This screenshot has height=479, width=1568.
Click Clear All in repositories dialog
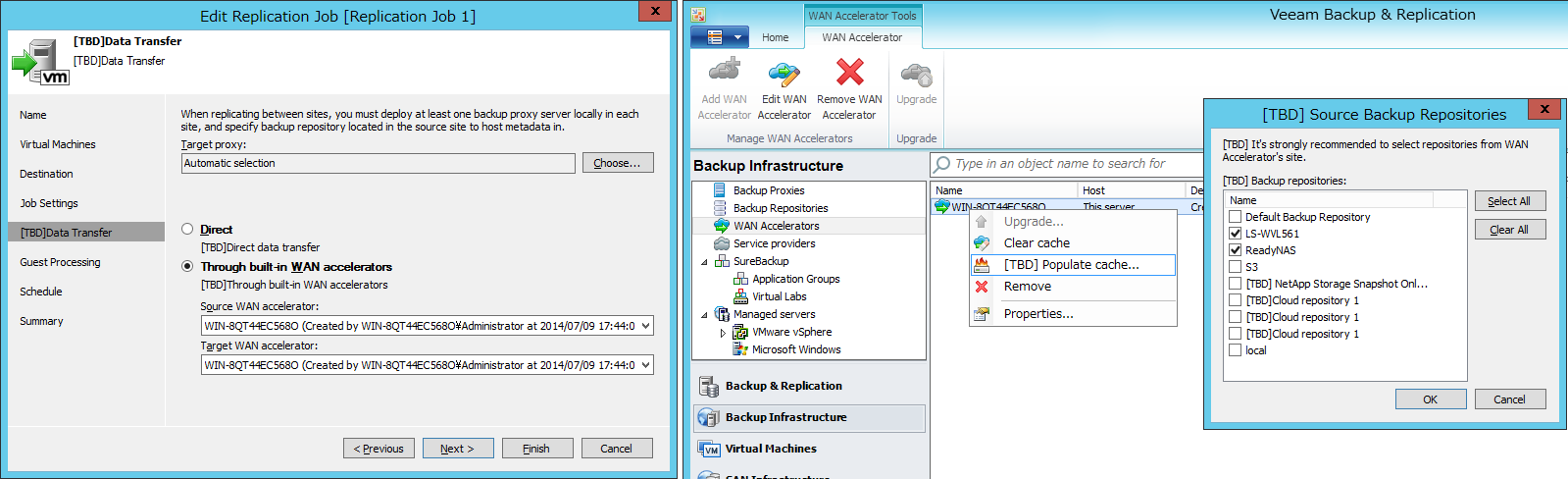pyautogui.click(x=1510, y=230)
